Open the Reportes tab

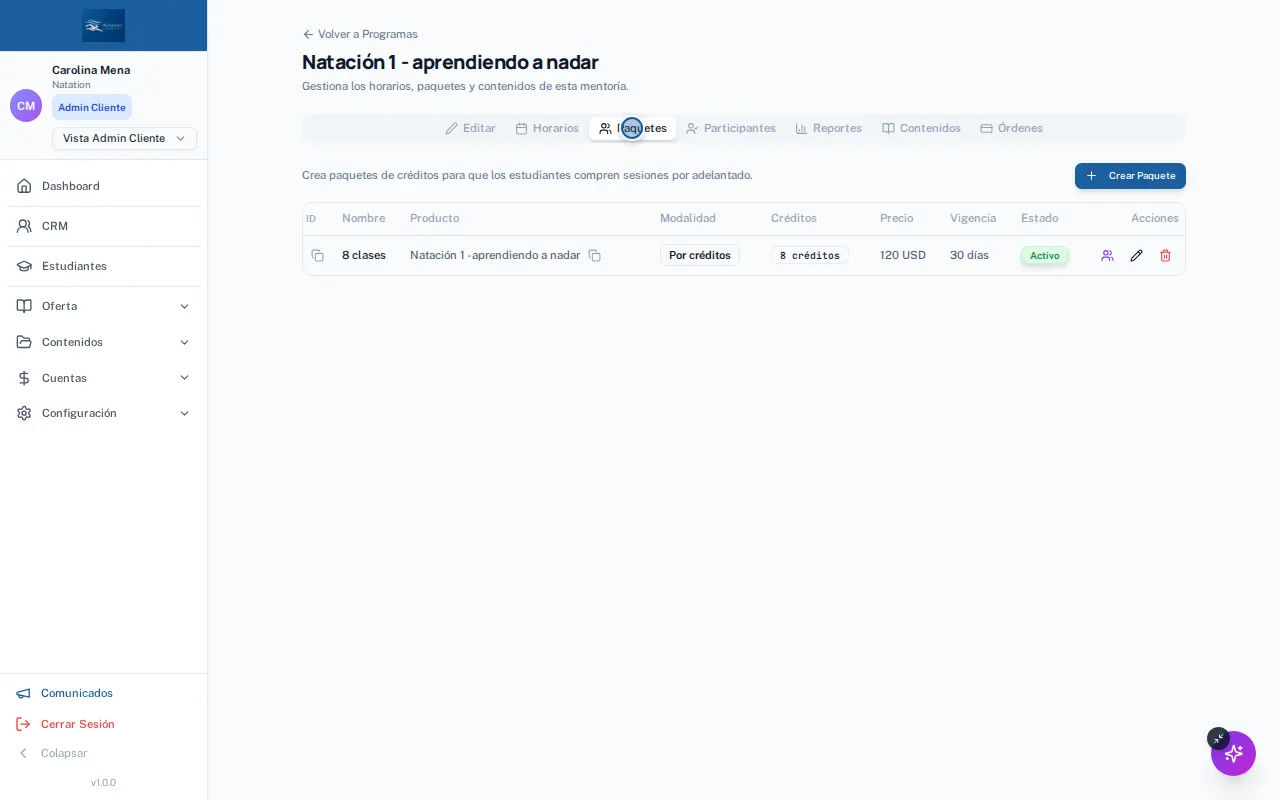pos(828,128)
